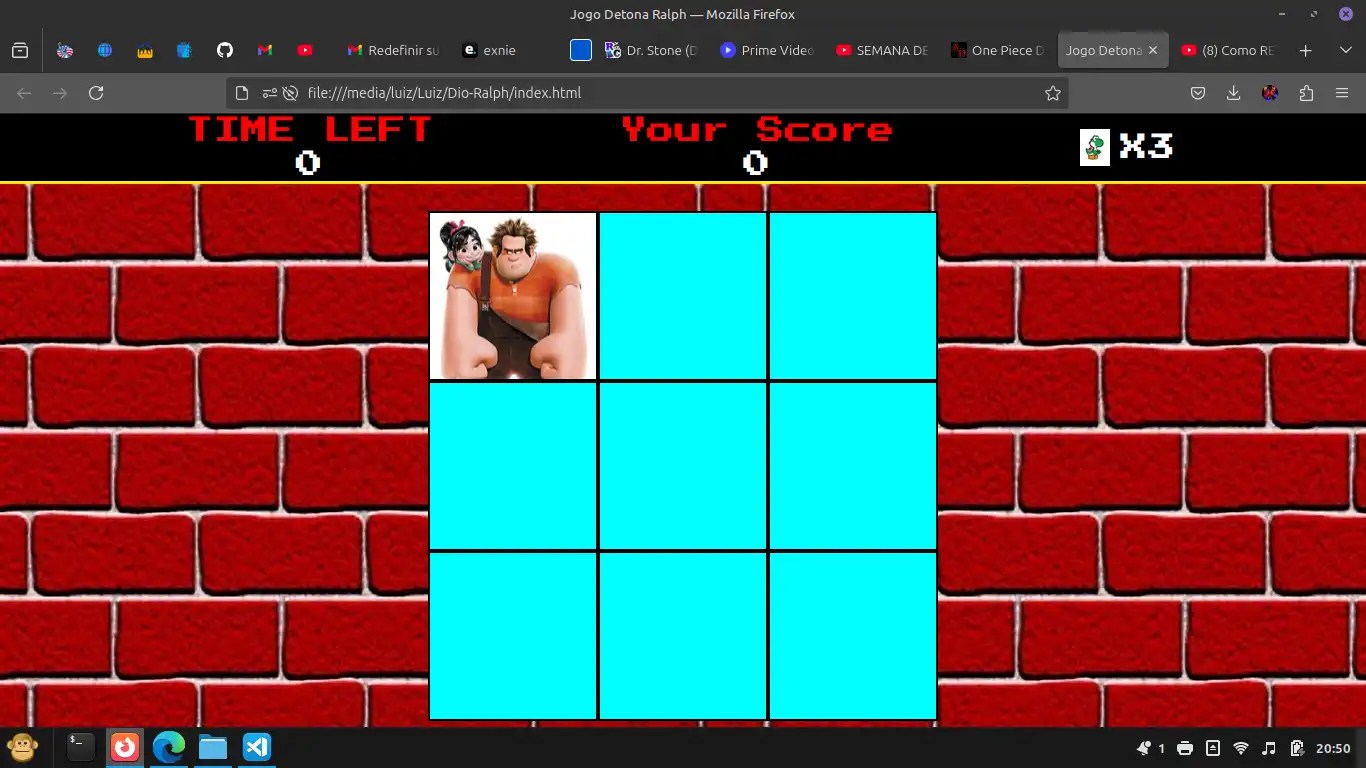Switch to (8) Como RE tab
The image size is (1366, 768).
click(x=1228, y=50)
